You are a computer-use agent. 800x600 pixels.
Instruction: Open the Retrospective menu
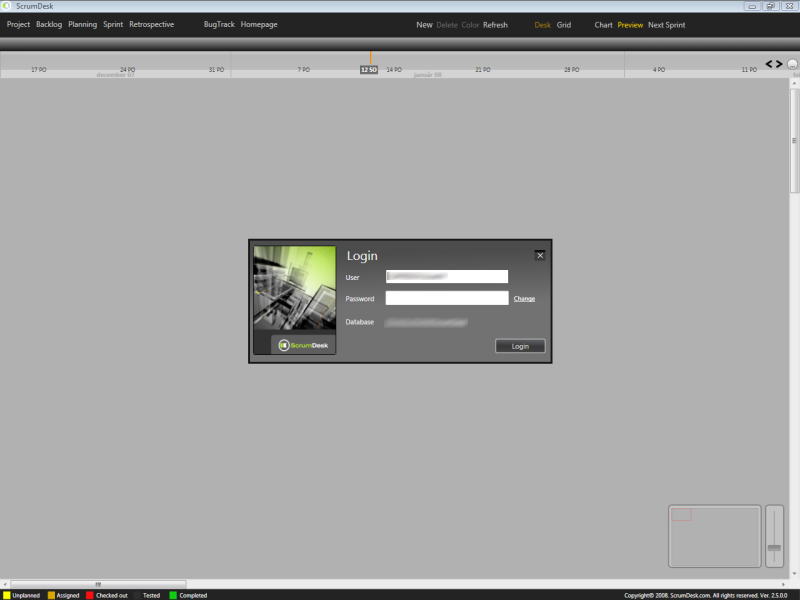click(x=152, y=24)
